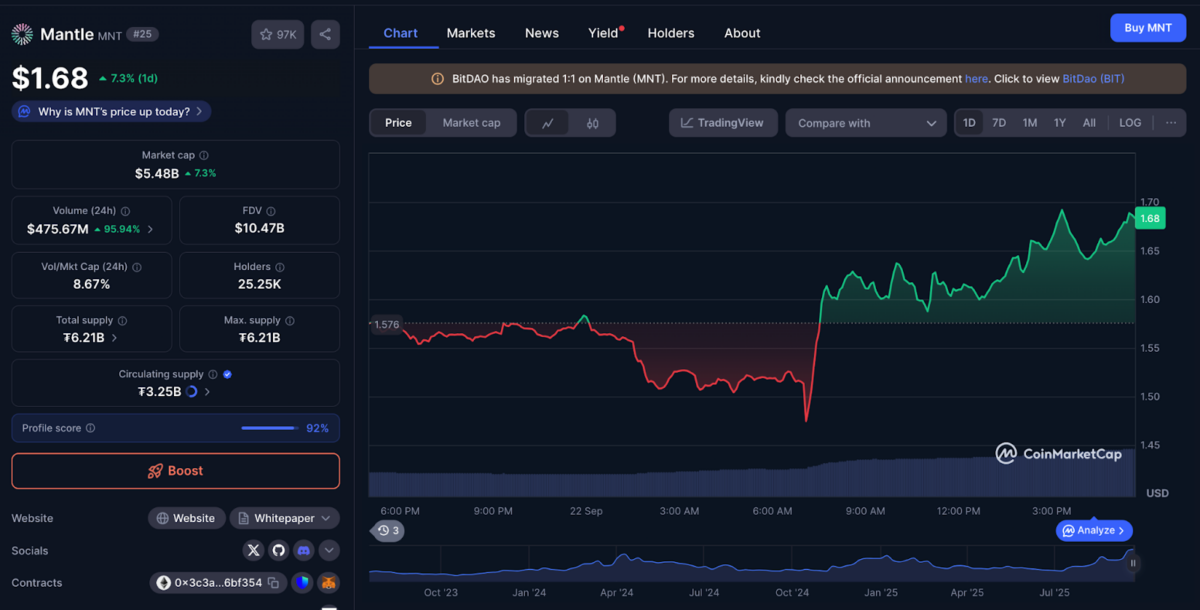Set the chart range to All
The image size is (1200, 610).
[1089, 123]
